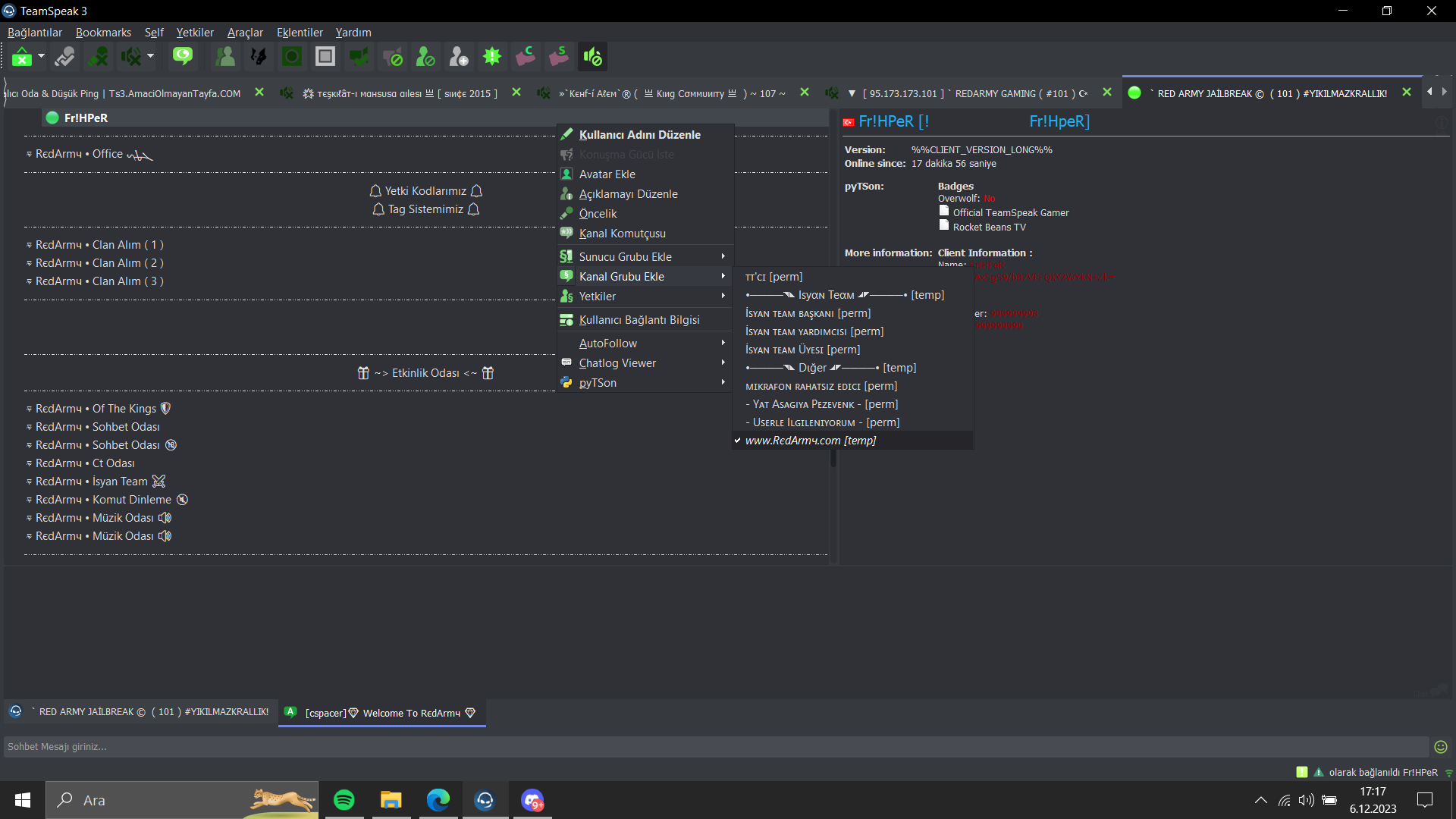The height and width of the screenshot is (819, 1456).
Task: Expand Sunucu Grubu Ekle submenu
Action: tap(645, 257)
